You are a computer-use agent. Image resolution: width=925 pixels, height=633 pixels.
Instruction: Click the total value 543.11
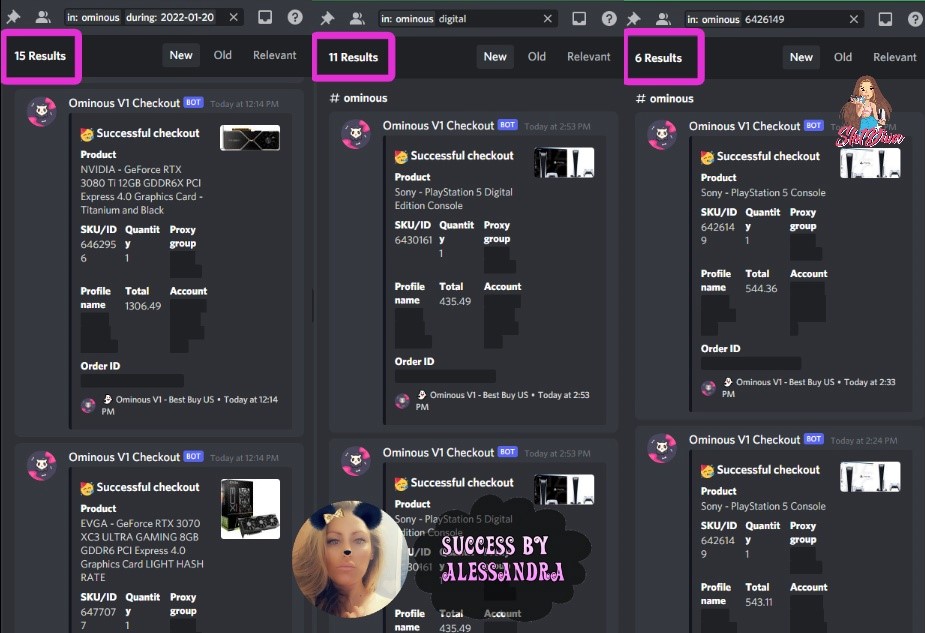[759, 602]
